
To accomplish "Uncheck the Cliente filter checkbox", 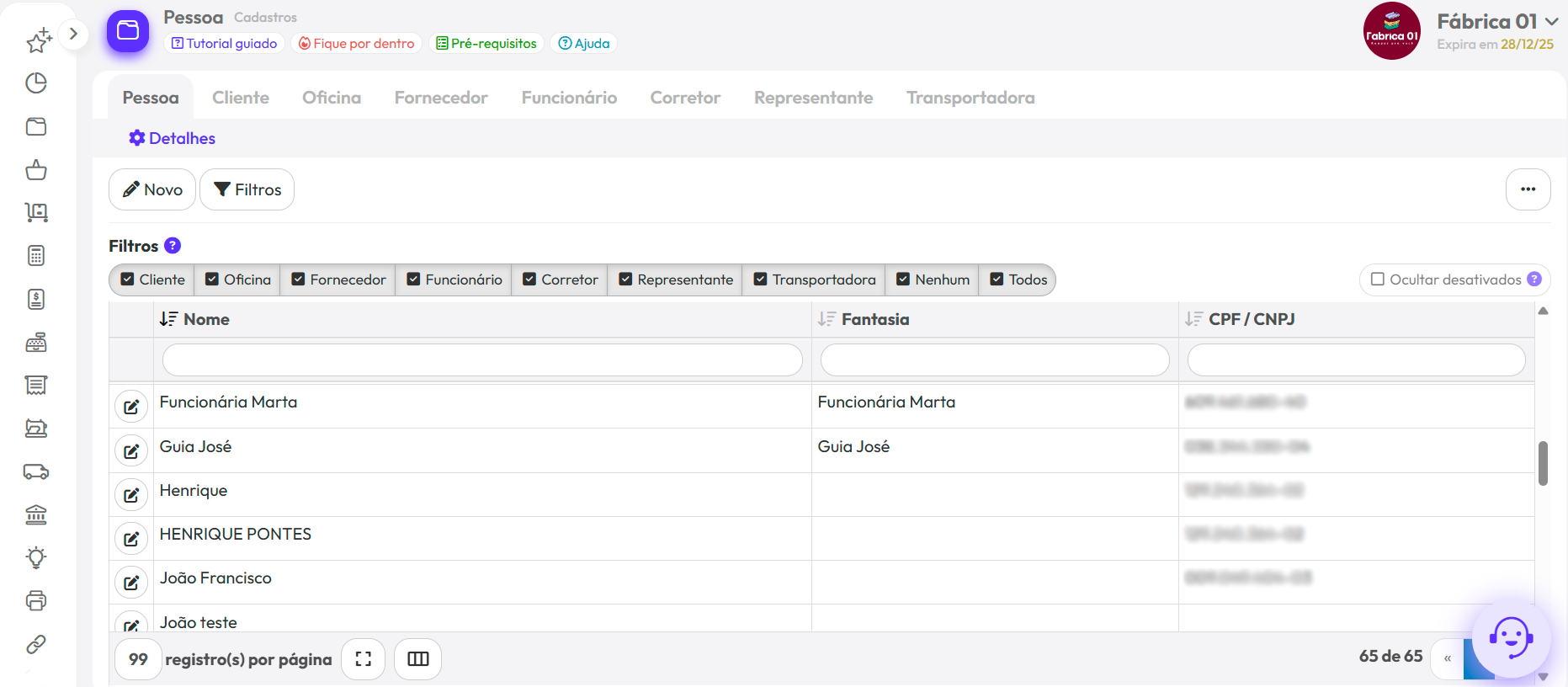I will pos(128,280).
